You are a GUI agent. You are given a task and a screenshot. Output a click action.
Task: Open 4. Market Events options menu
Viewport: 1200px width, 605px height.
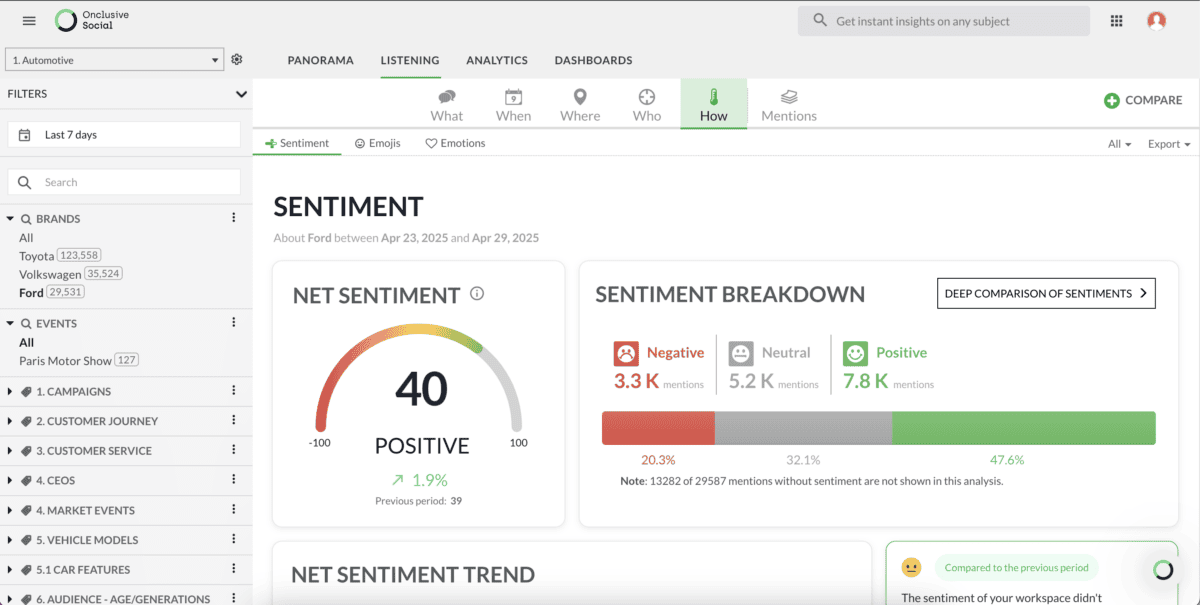click(234, 510)
